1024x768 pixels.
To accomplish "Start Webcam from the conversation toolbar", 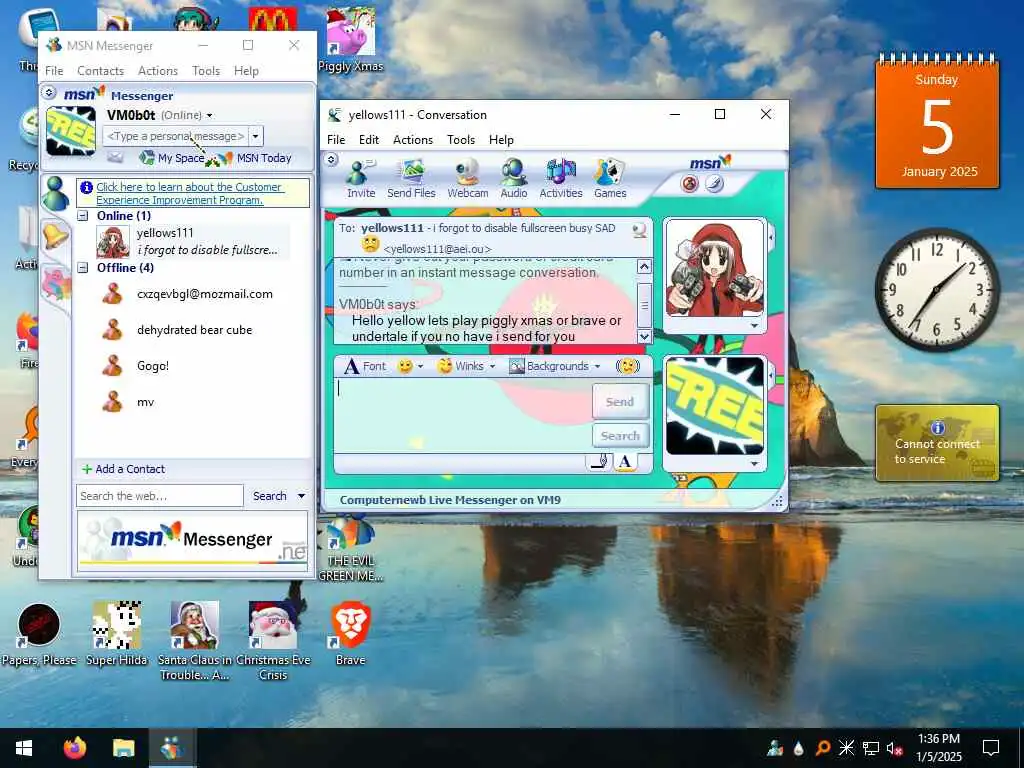I will [x=468, y=178].
